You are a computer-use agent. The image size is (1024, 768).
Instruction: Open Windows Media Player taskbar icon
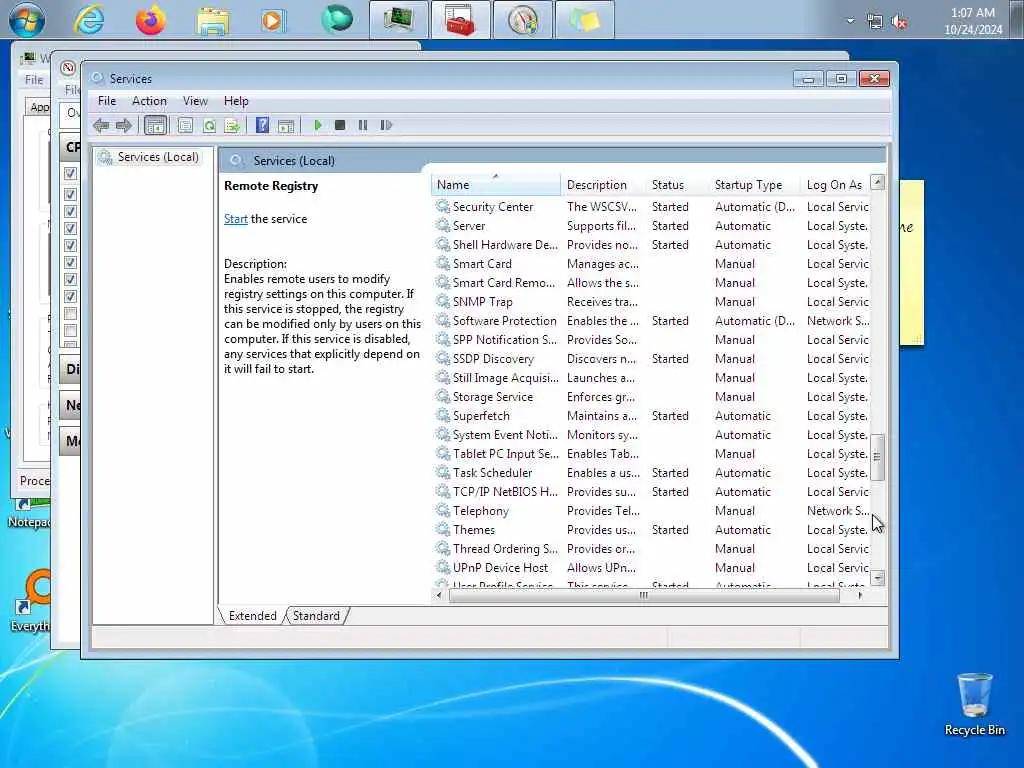[273, 20]
